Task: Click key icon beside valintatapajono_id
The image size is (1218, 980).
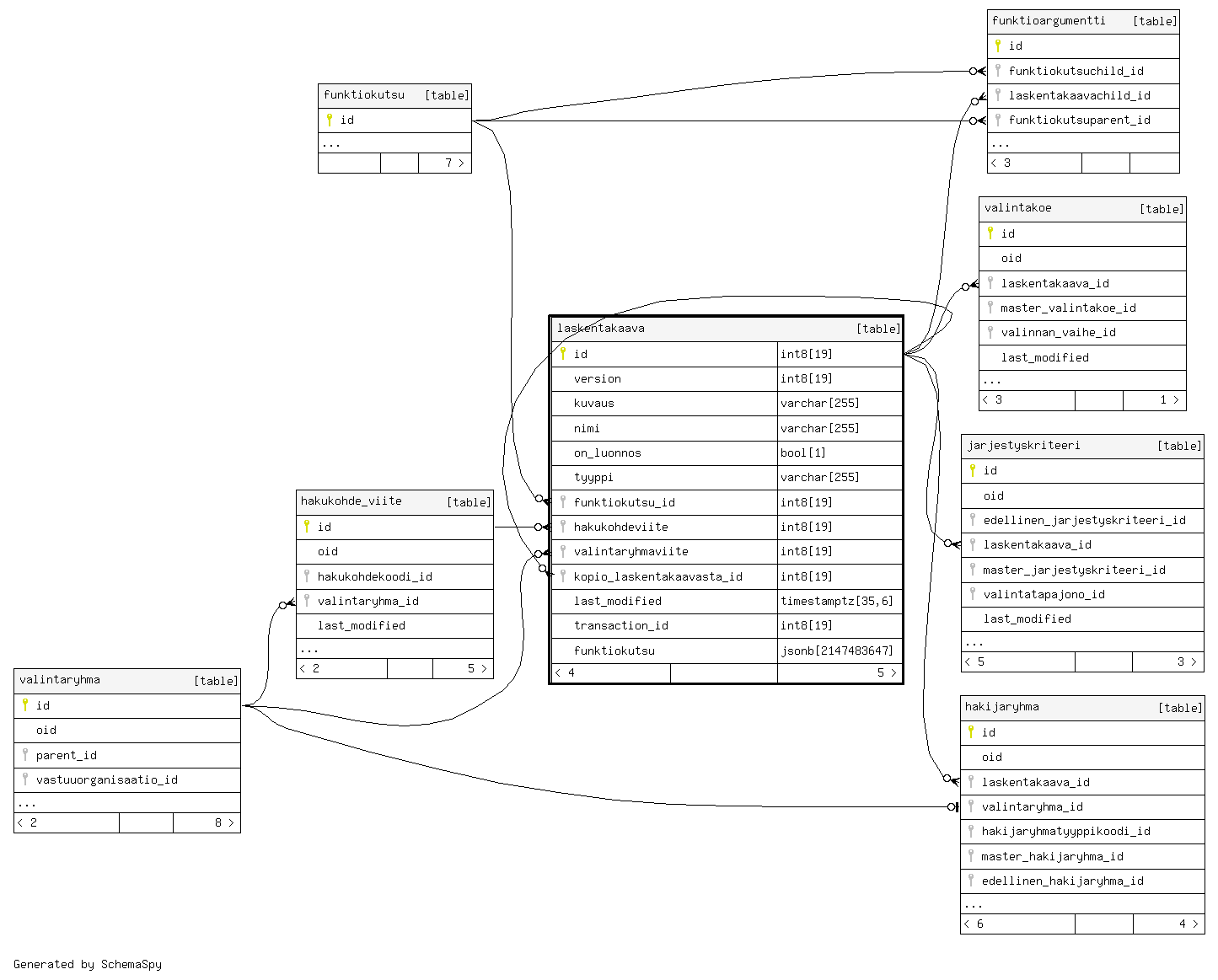Action: pyautogui.click(x=973, y=594)
